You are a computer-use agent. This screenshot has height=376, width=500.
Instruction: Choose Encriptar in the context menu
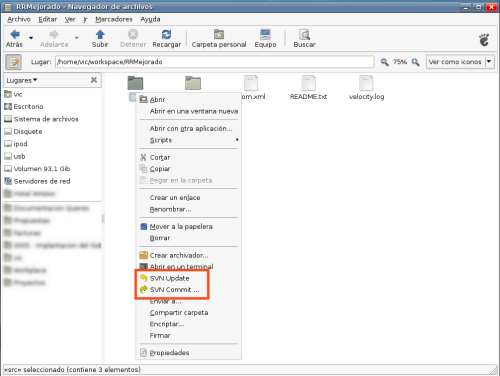pos(189,324)
